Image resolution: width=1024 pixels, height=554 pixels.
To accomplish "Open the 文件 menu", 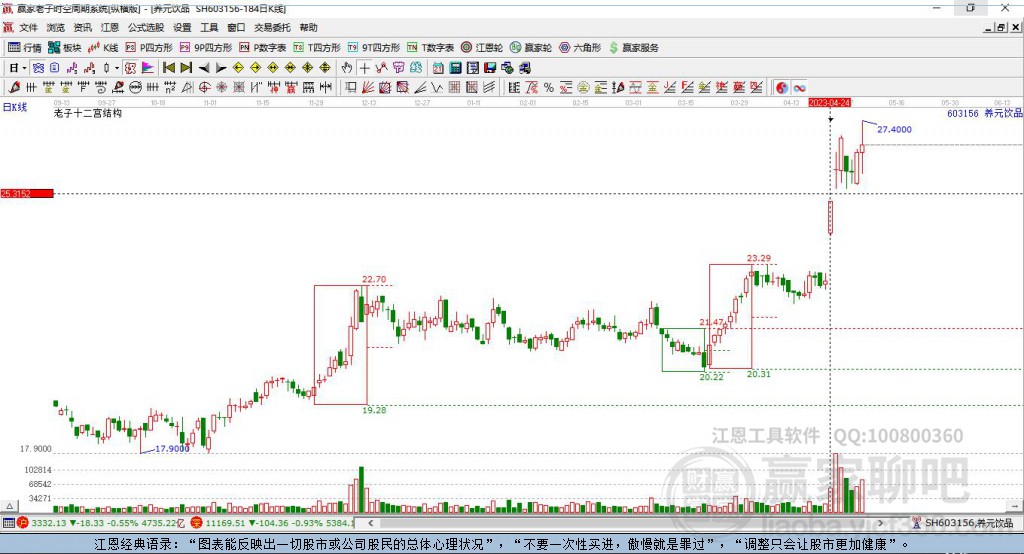I will coord(29,27).
